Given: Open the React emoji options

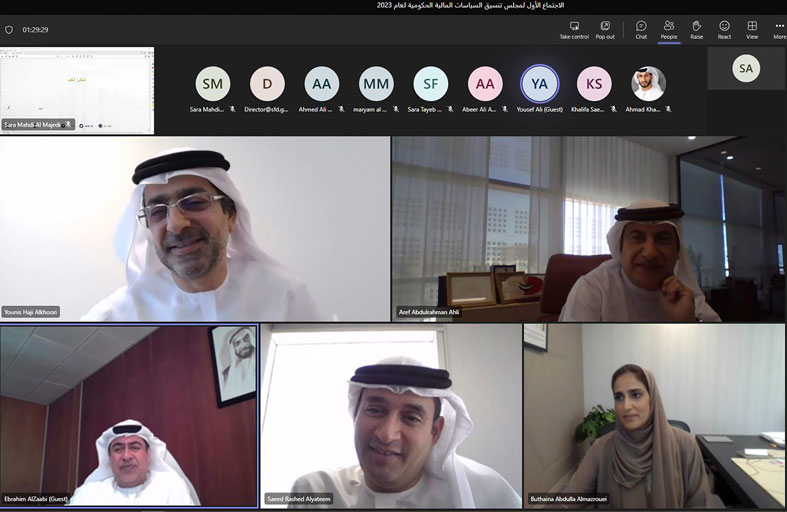Looking at the screenshot, I should pos(724,29).
